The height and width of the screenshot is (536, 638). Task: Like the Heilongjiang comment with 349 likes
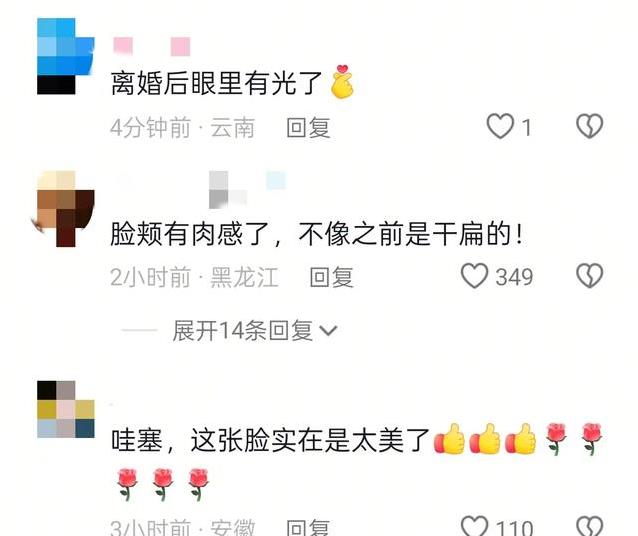pos(474,276)
